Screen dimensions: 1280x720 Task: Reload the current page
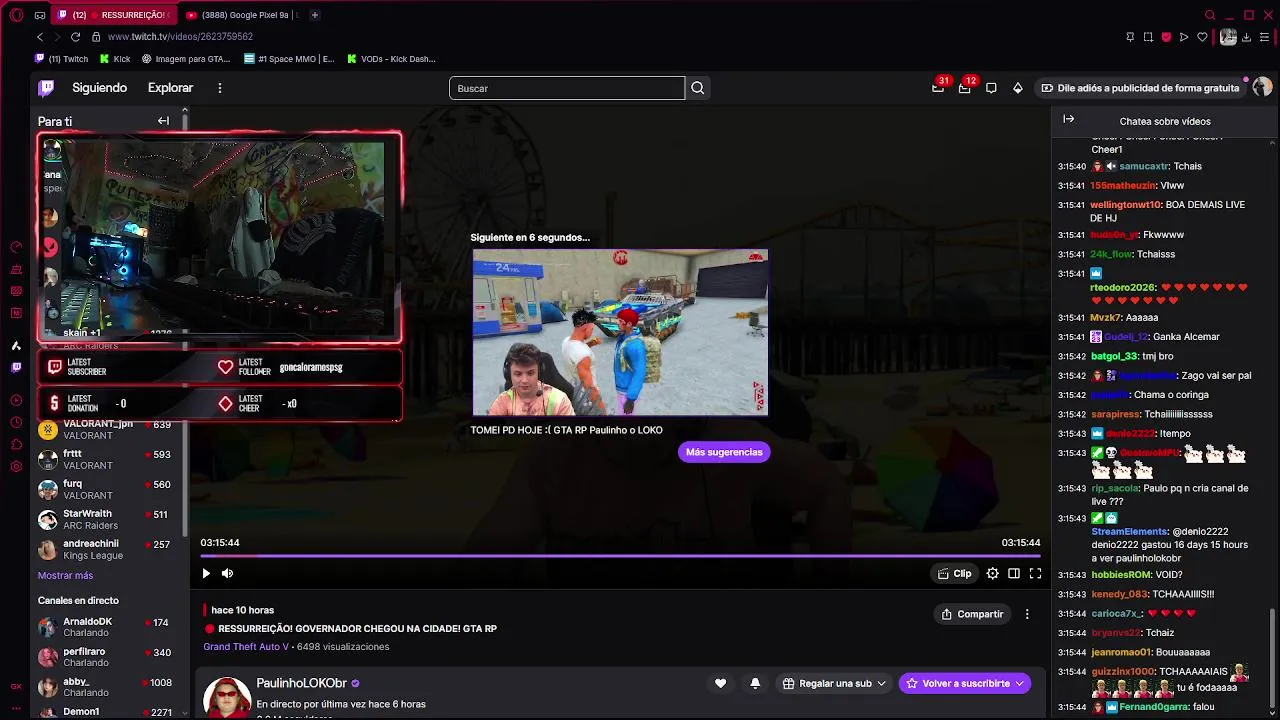[x=75, y=37]
